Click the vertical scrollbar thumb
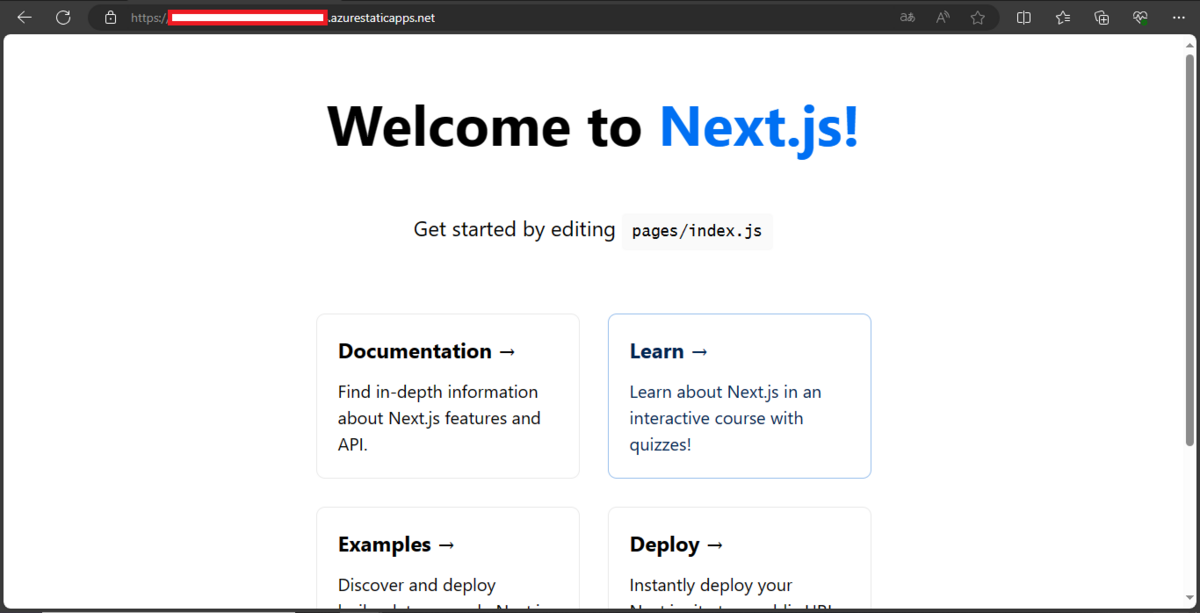Viewport: 1200px width, 613px height. click(1189, 250)
